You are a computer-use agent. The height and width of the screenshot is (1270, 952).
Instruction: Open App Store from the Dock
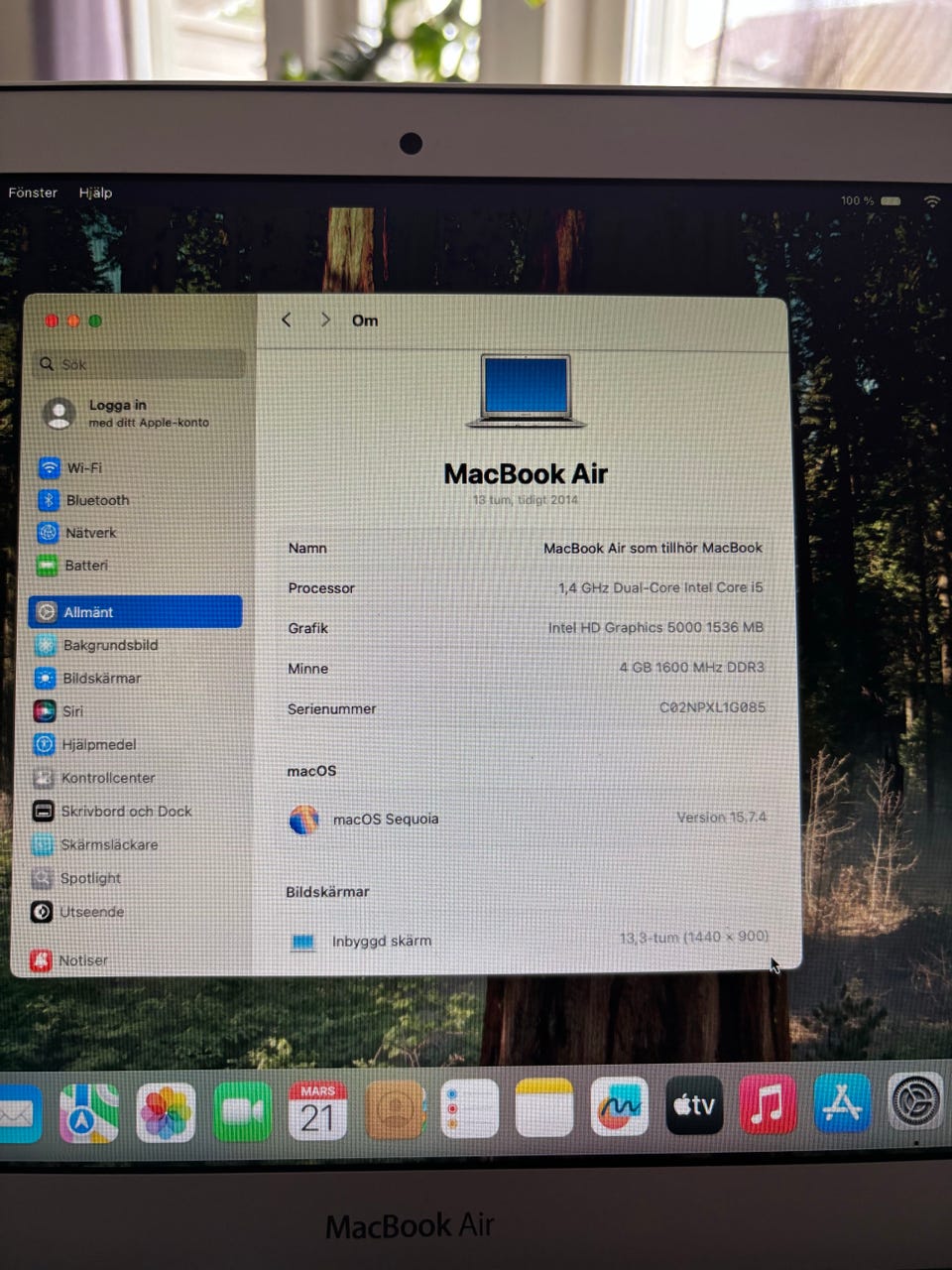coord(842,1103)
